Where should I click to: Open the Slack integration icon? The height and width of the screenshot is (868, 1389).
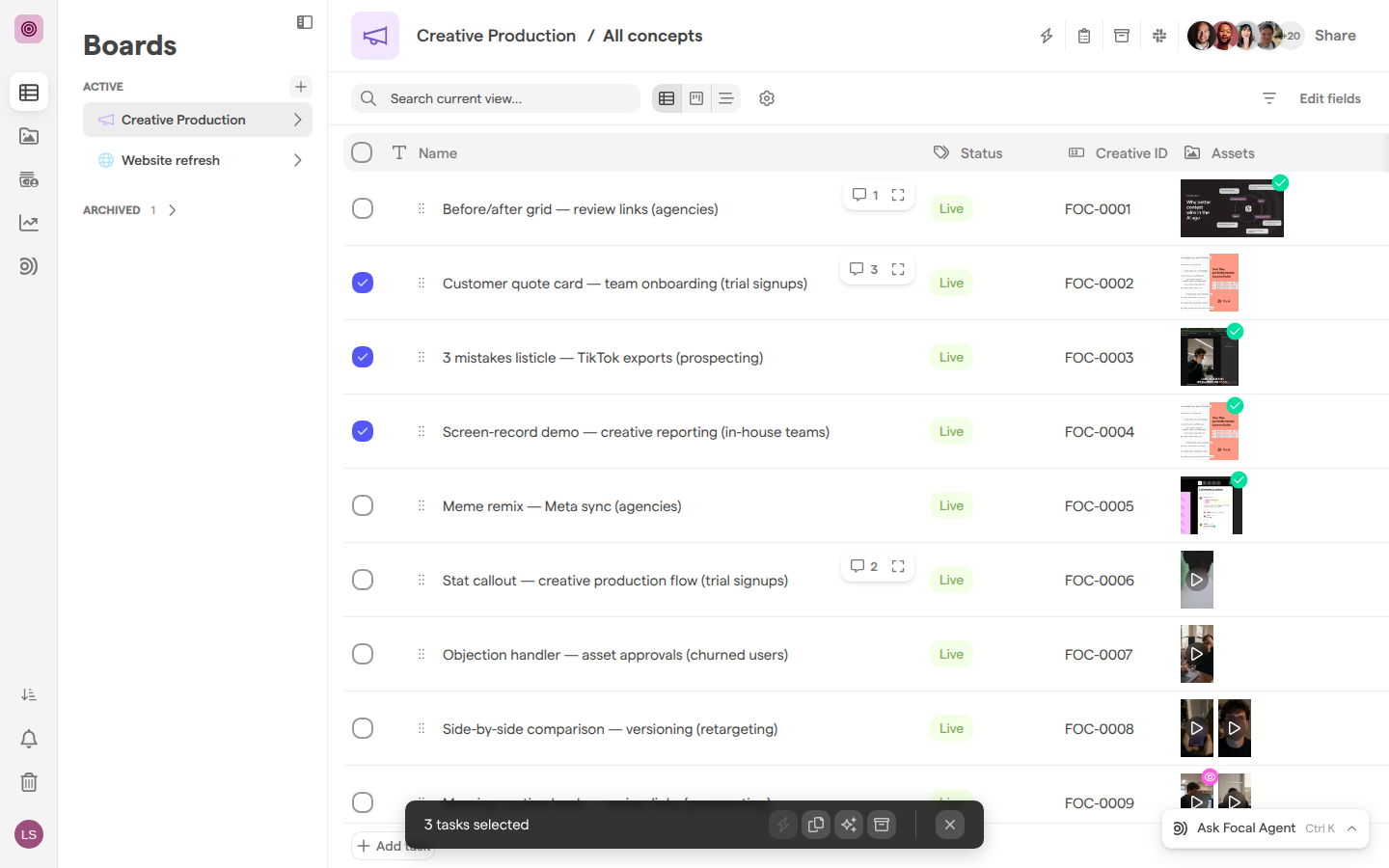[1159, 36]
